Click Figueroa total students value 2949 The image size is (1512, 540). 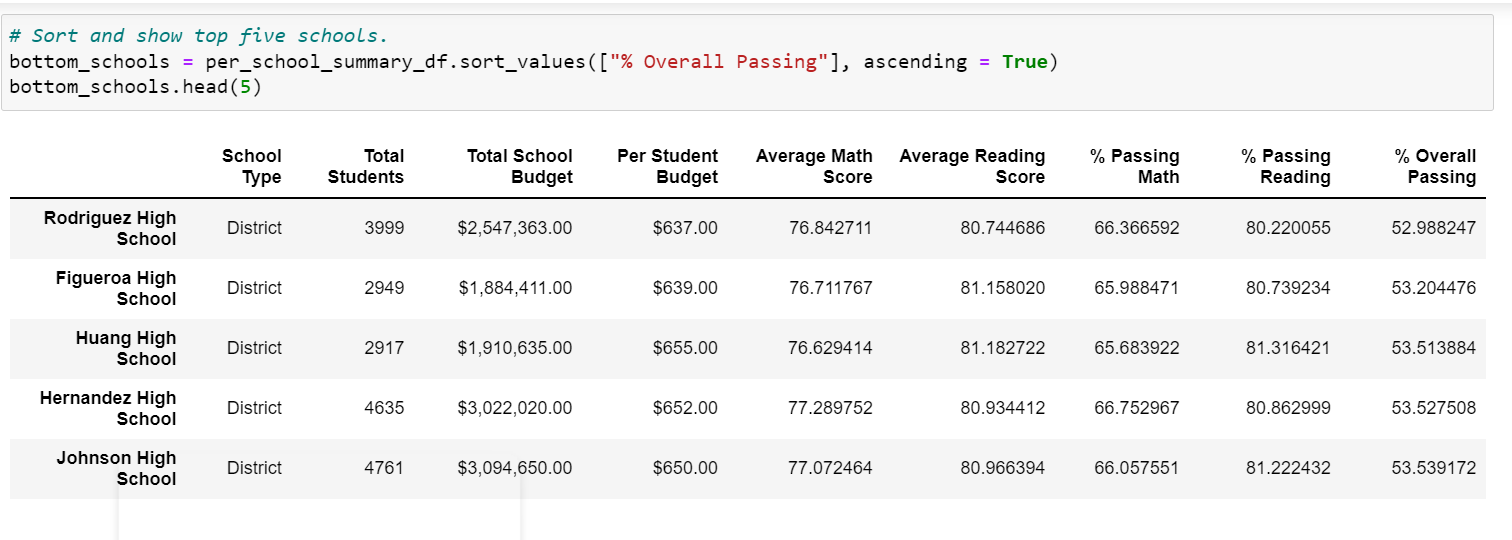click(x=385, y=288)
